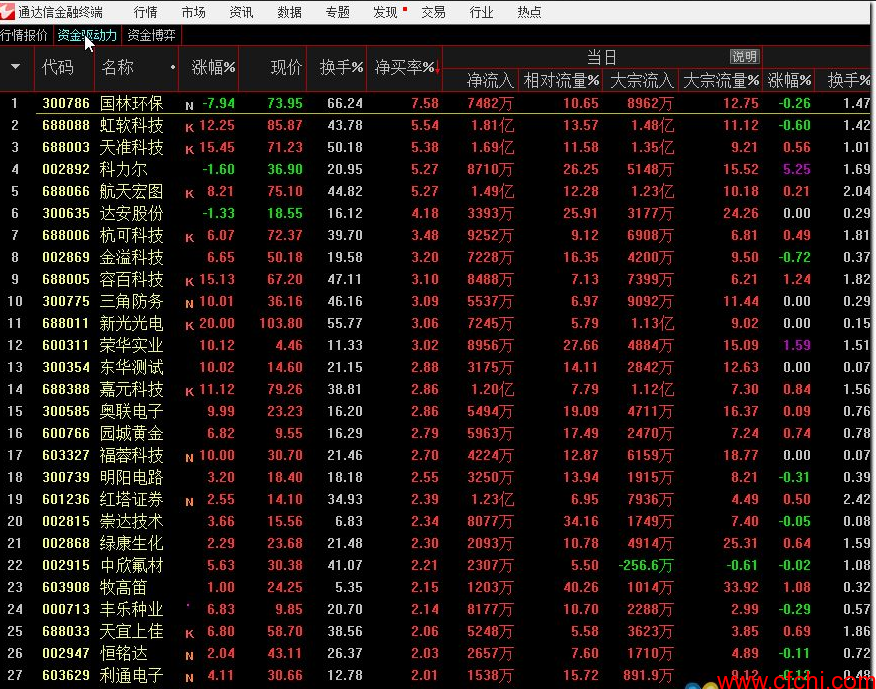Viewport: 876px width, 689px height.
Task: Open the 行情 menu
Action: (x=146, y=12)
